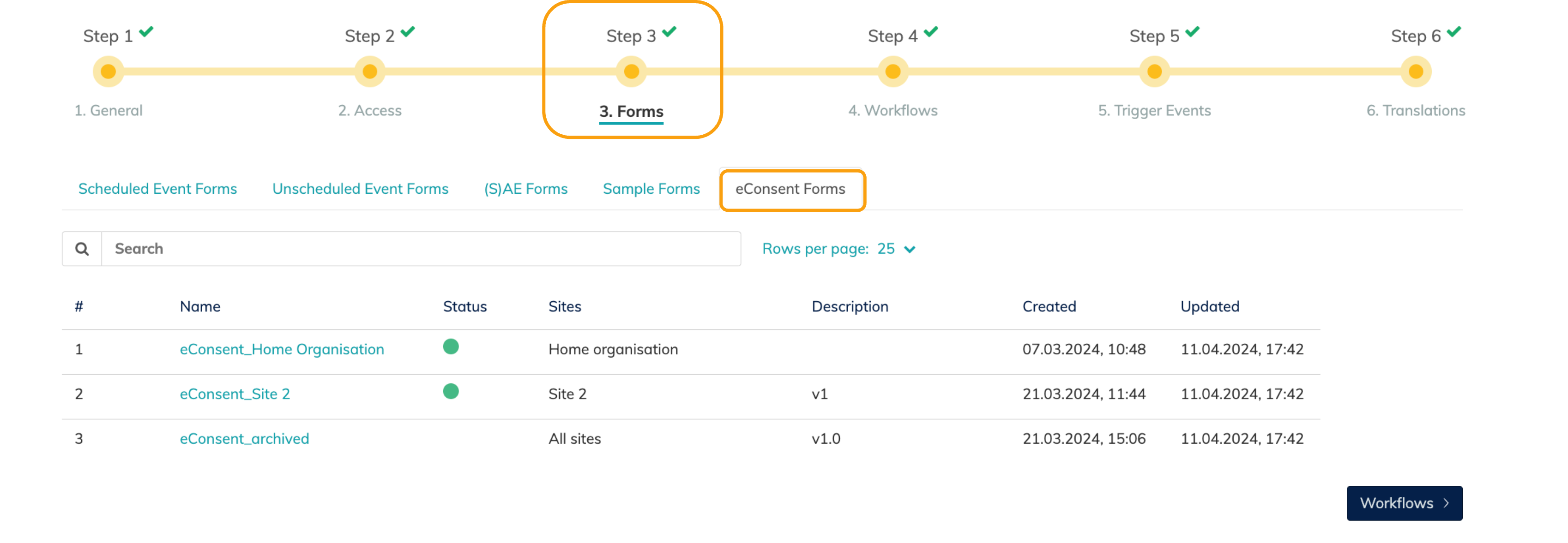The image size is (1568, 543).
Task: Switch to the Scheduled Event Forms tab
Action: pyautogui.click(x=157, y=189)
